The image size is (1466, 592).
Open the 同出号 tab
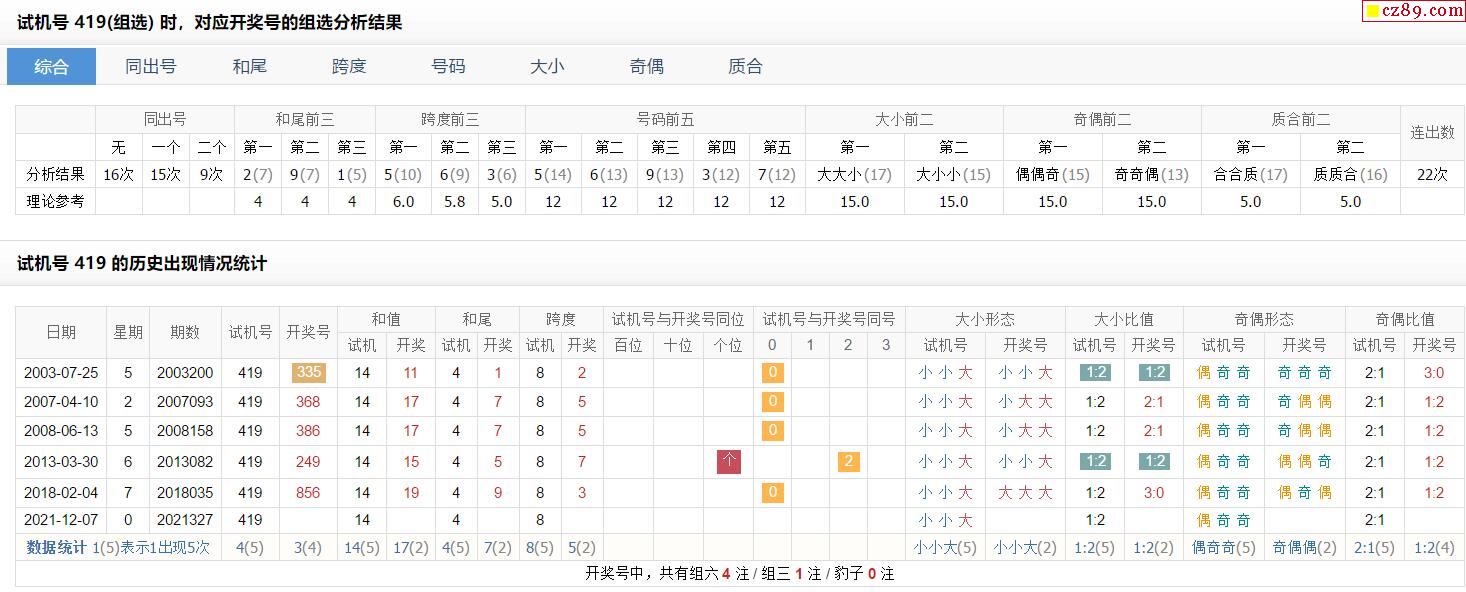click(150, 67)
